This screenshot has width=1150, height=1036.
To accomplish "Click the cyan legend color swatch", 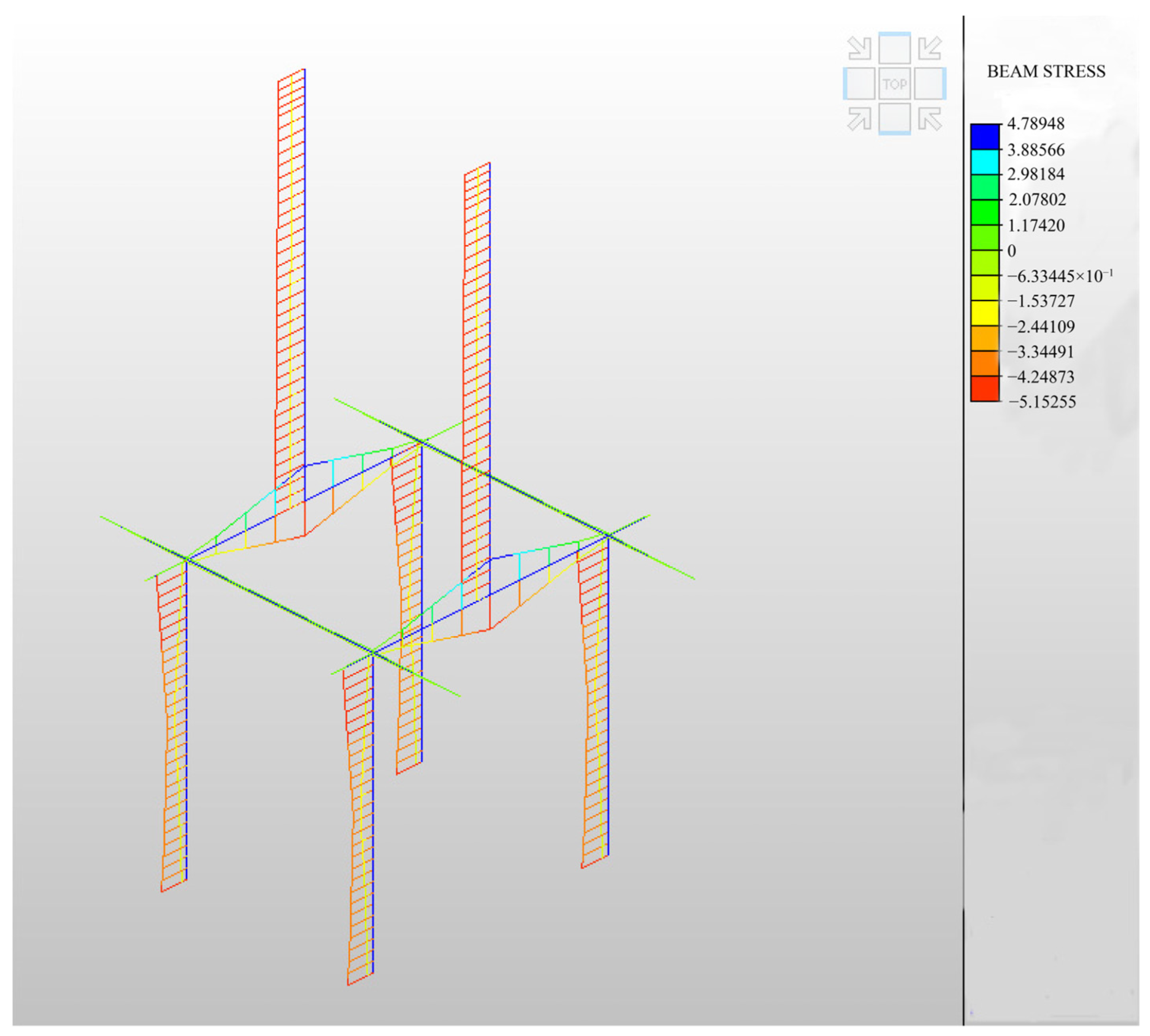I will 984,162.
